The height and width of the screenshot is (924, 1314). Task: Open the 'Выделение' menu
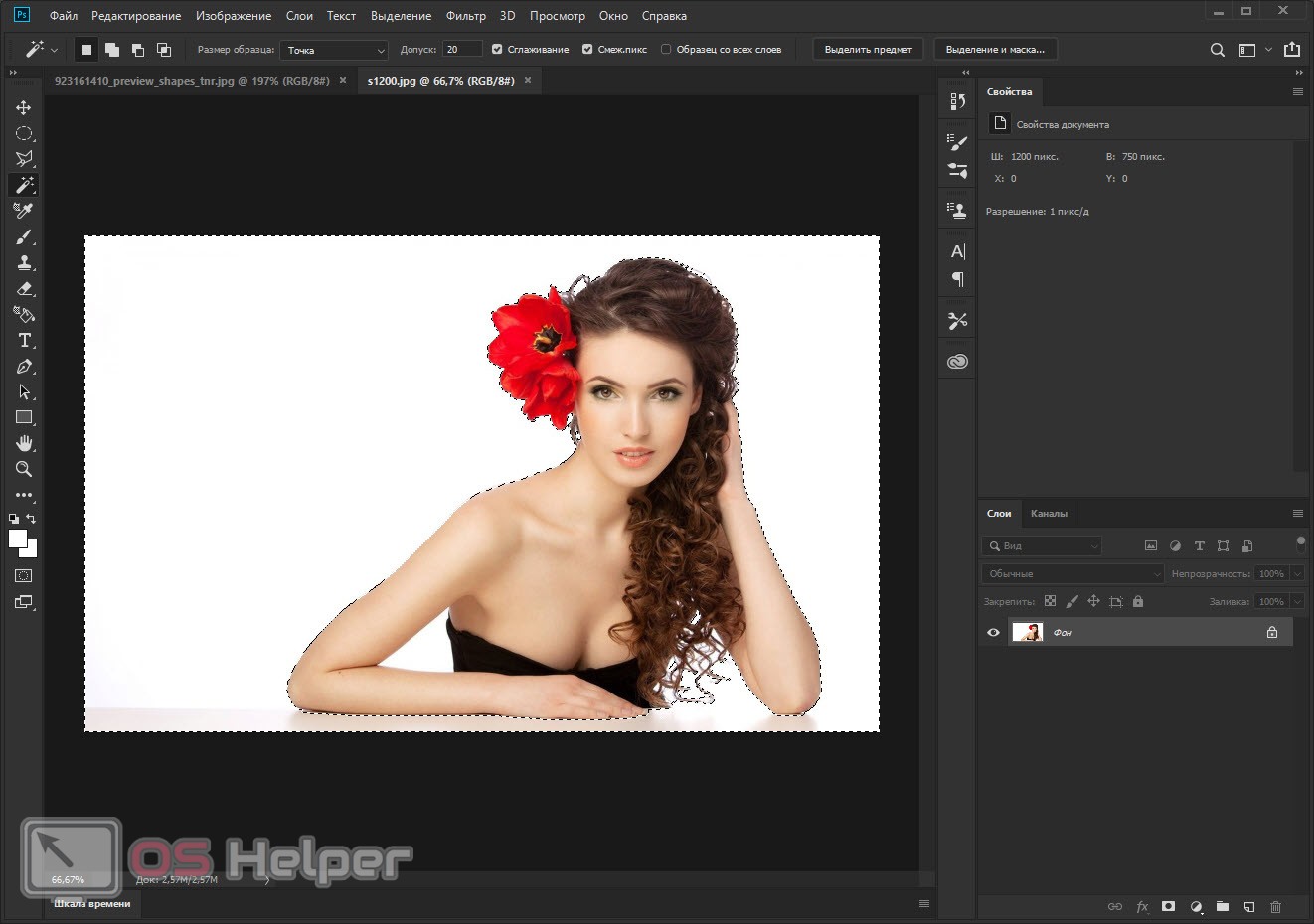[x=401, y=16]
